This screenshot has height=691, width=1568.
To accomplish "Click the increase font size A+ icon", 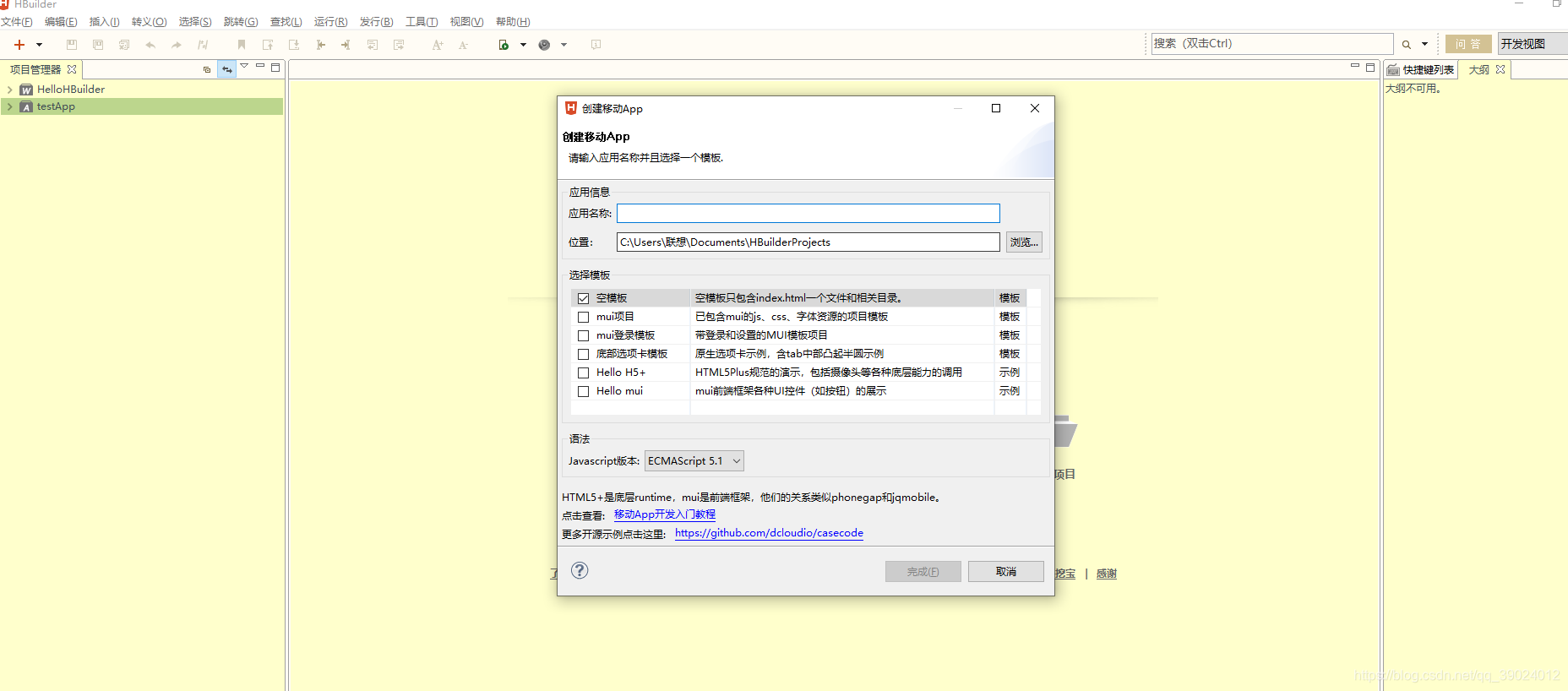I will (438, 45).
